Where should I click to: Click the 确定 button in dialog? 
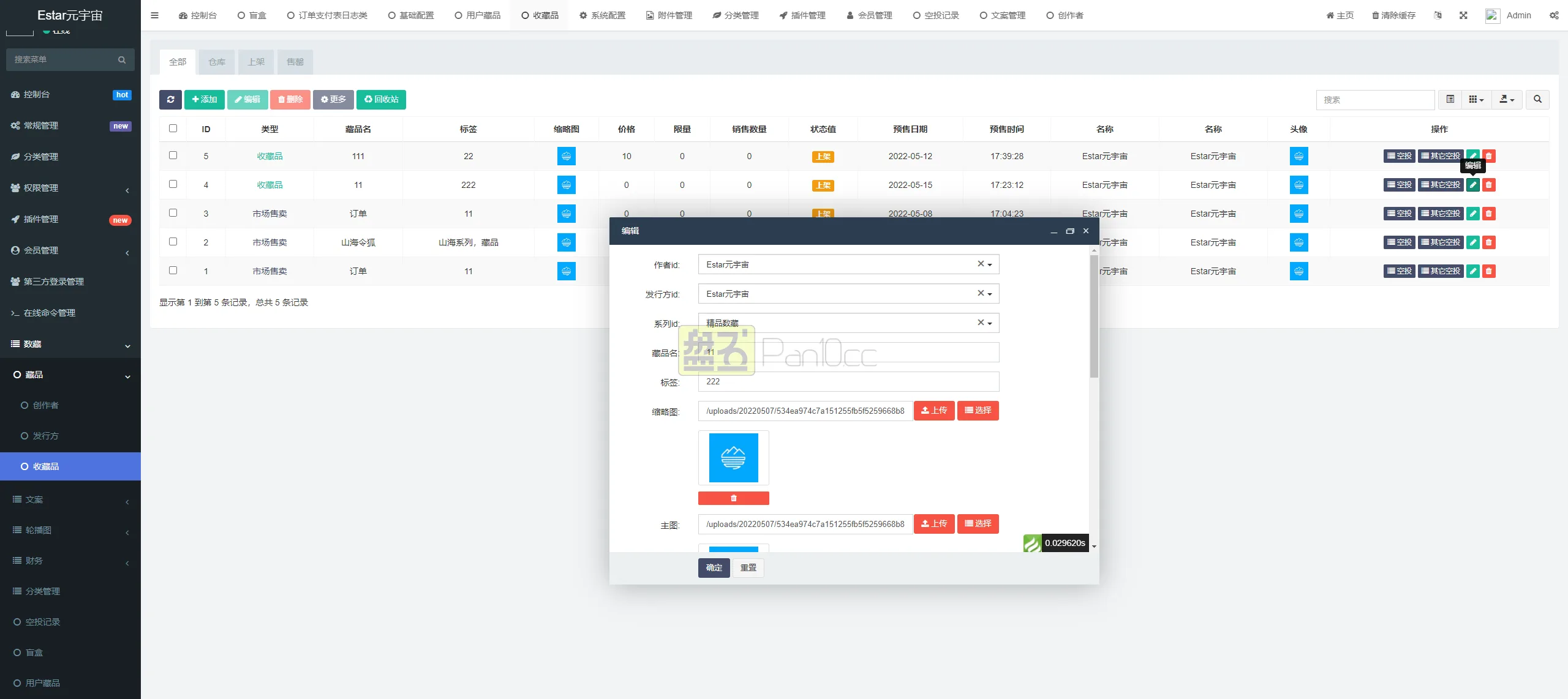click(x=714, y=567)
